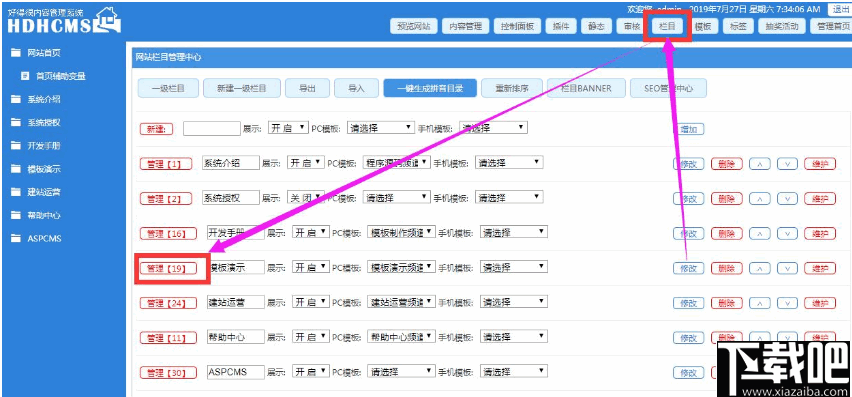852x397 pixels.
Task: Click 管理【1】 button
Action: pos(166,164)
